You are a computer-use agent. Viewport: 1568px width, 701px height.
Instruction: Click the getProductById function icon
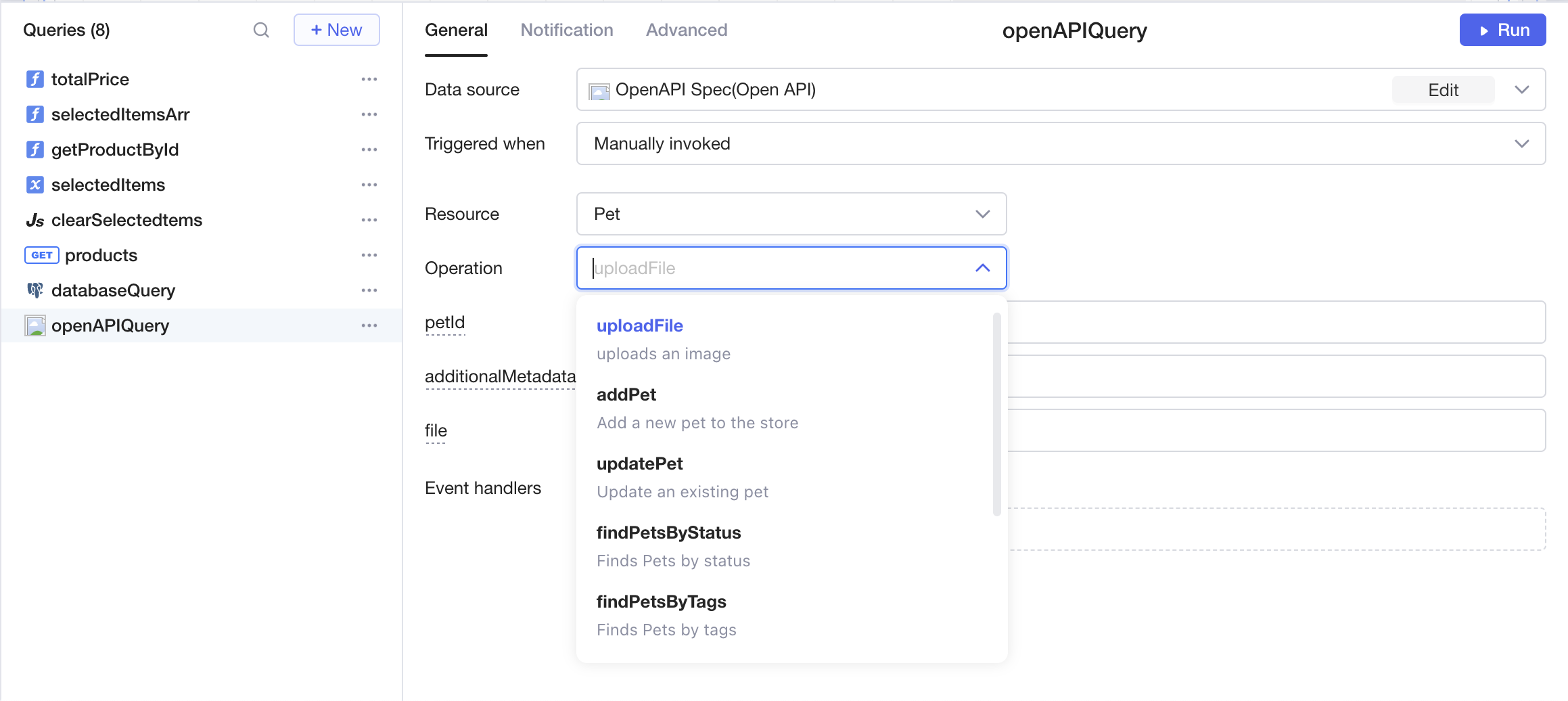pos(35,150)
